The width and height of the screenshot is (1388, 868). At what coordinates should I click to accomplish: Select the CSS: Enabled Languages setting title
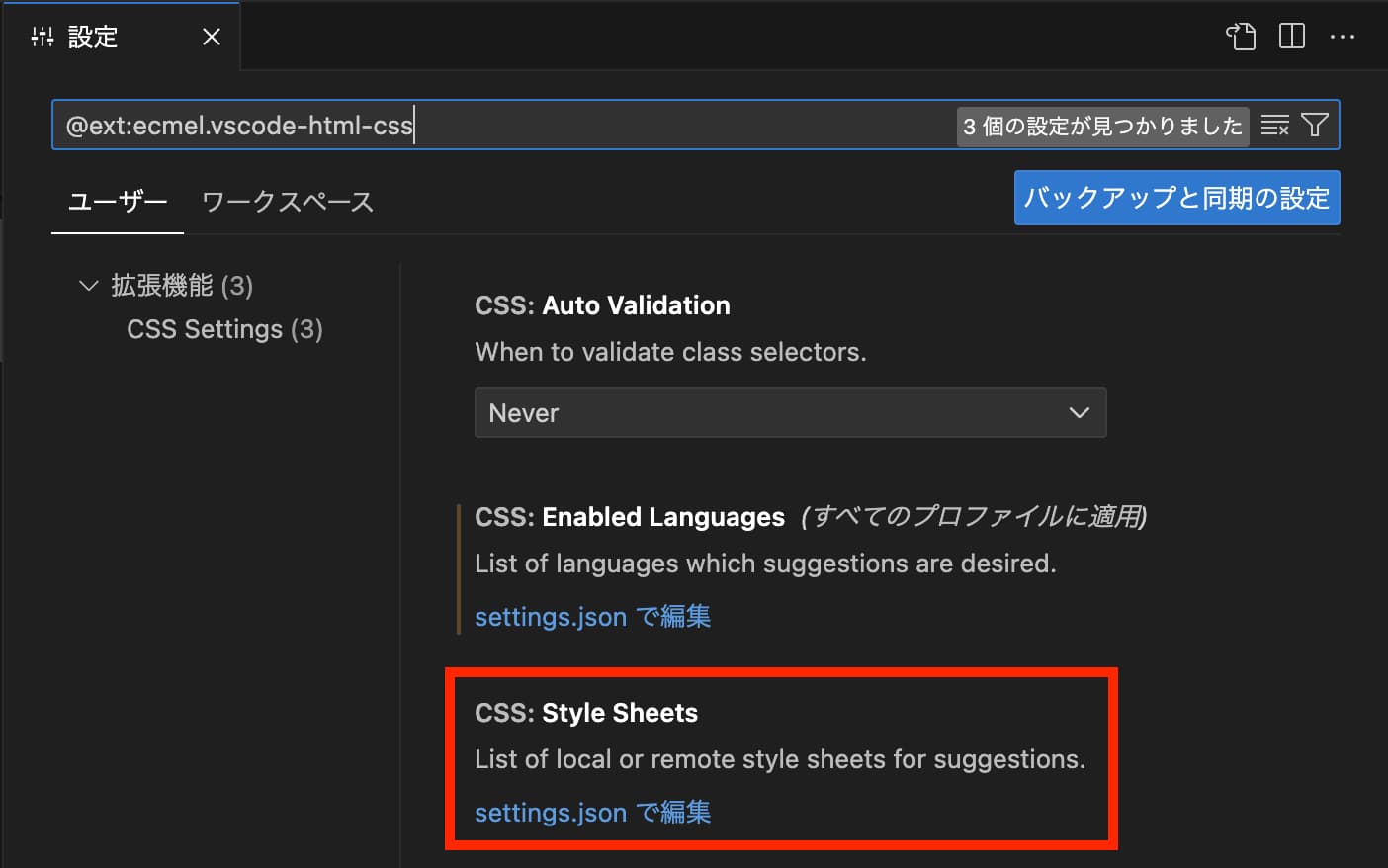(x=629, y=517)
